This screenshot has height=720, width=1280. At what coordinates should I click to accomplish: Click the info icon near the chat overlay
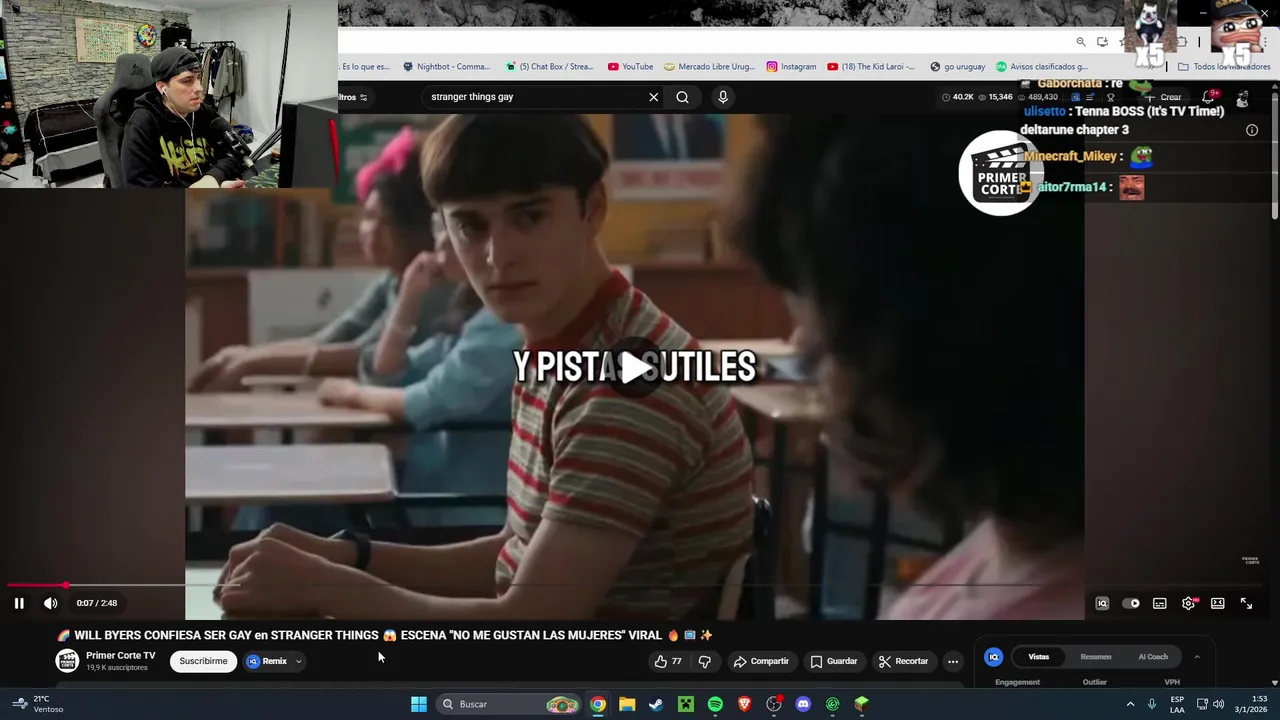pos(1252,130)
